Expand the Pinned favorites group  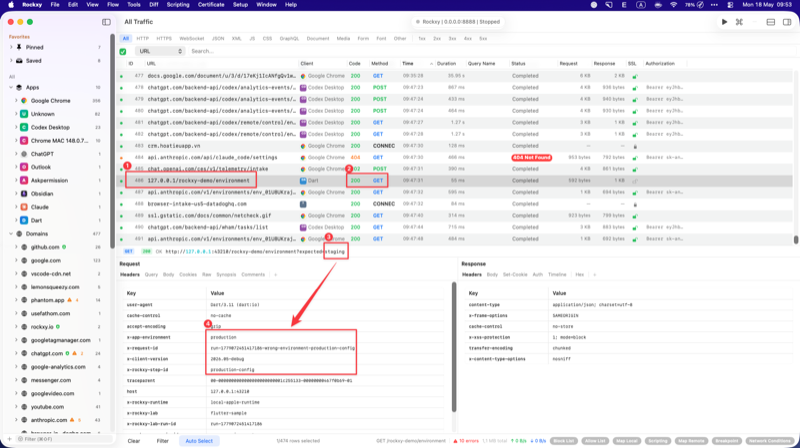click(x=11, y=47)
